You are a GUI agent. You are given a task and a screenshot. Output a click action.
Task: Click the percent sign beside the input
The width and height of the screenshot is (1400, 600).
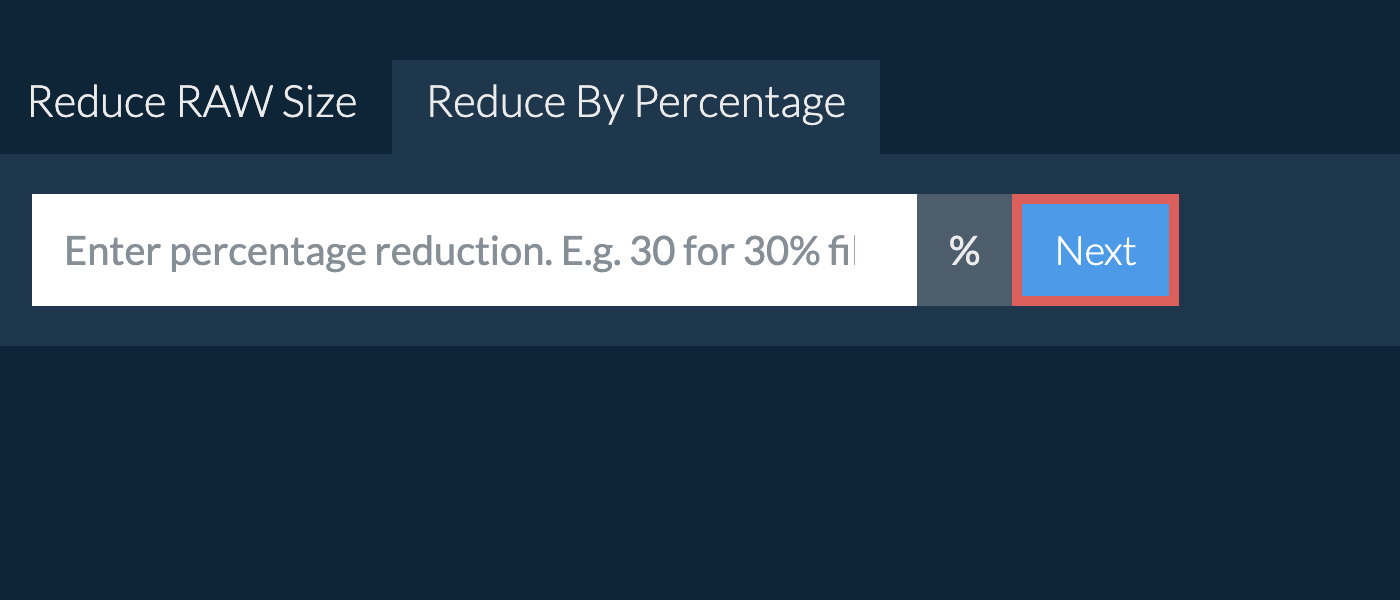(964, 250)
